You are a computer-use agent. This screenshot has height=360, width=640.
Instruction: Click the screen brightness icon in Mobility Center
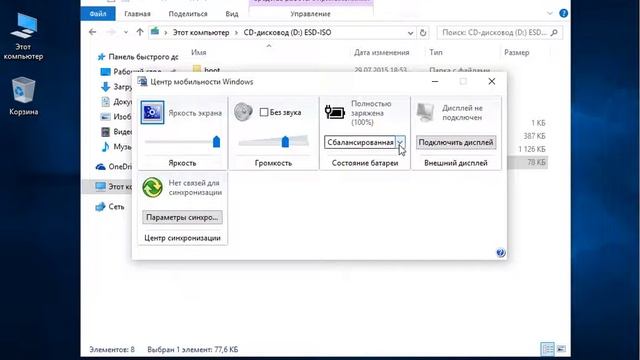[152, 112]
